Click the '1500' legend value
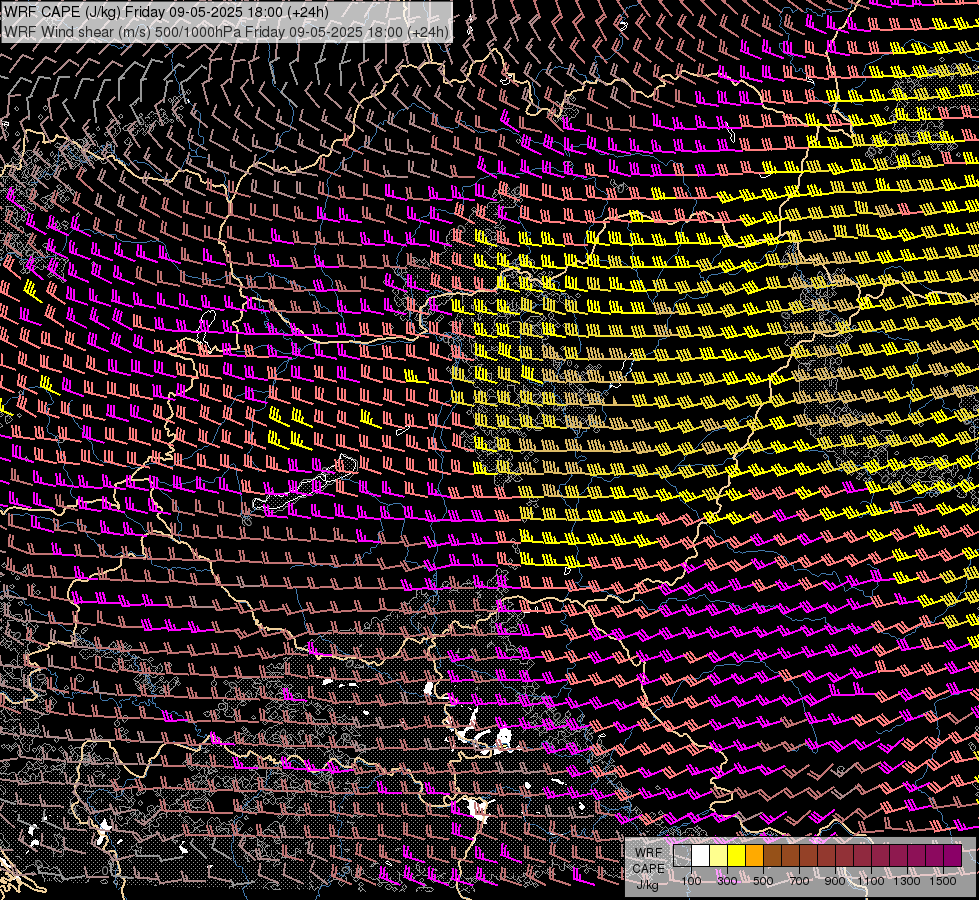Image resolution: width=979 pixels, height=900 pixels. pos(943,881)
